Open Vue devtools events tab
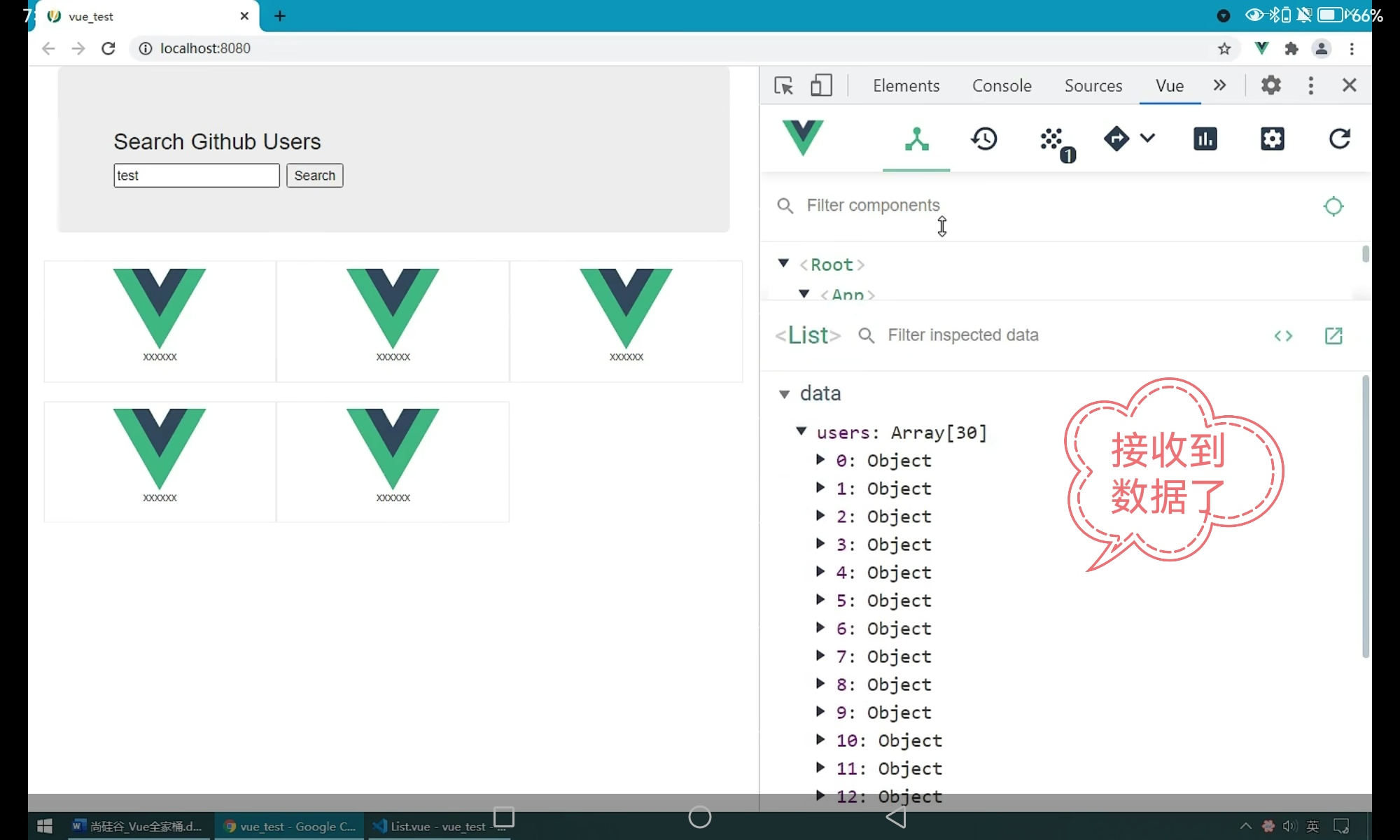1400x840 pixels. pos(1053,139)
